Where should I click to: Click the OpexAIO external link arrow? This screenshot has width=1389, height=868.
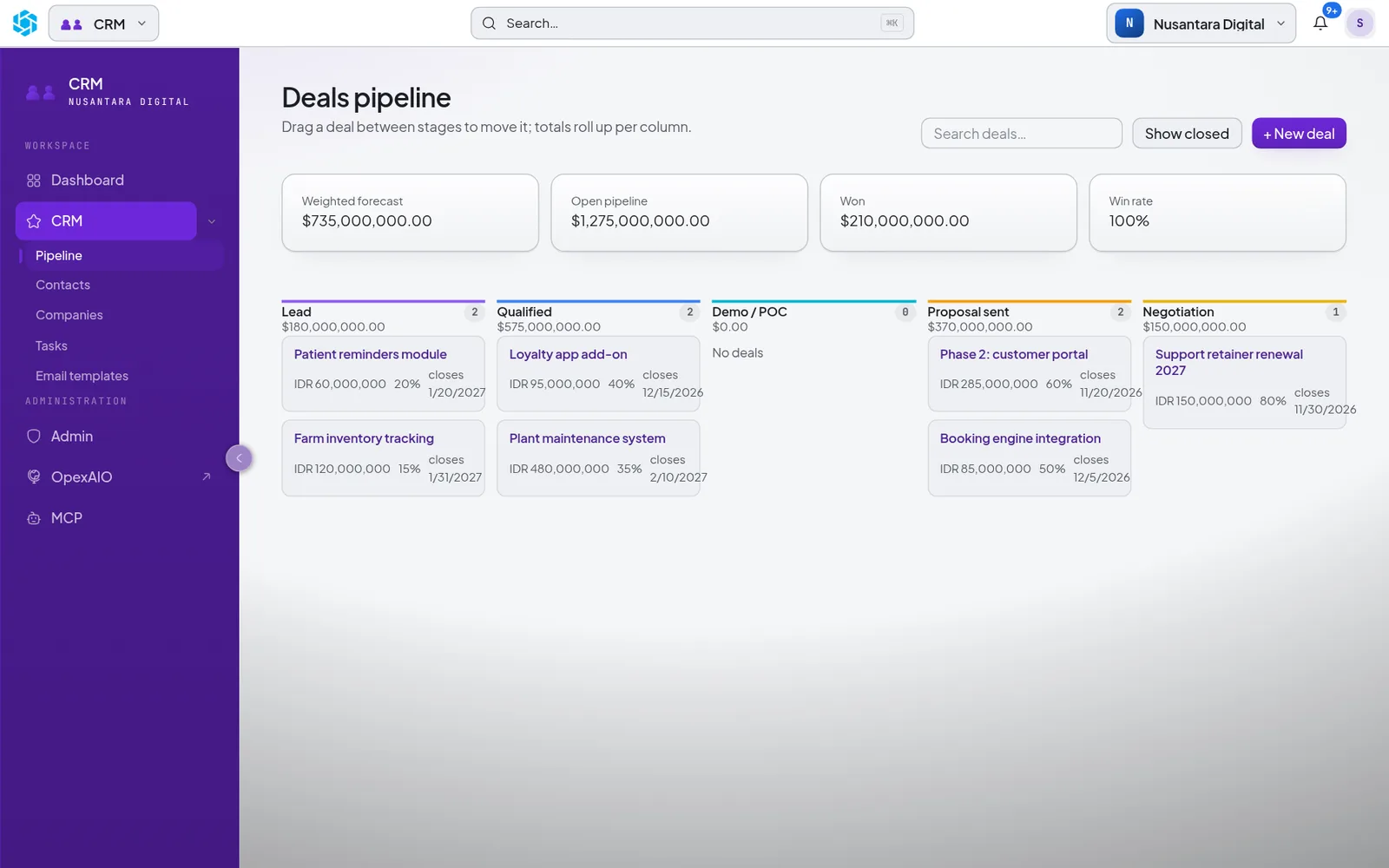(x=206, y=477)
